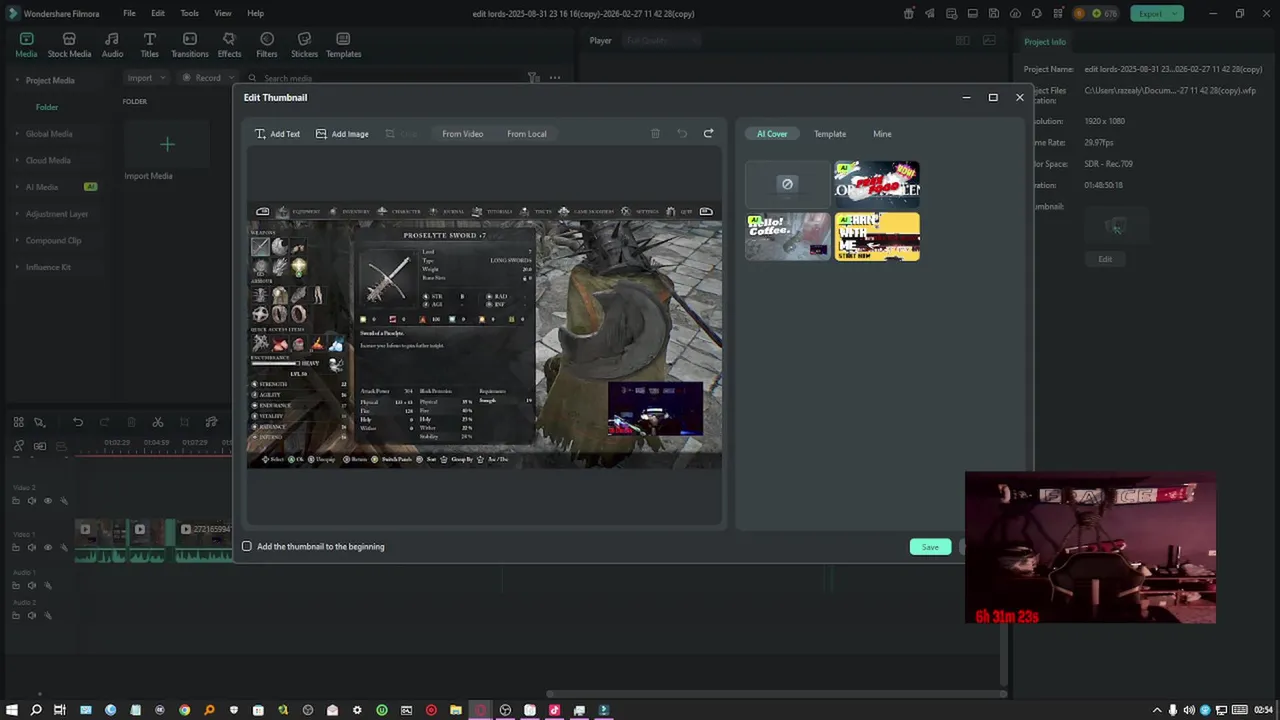Open the Effects tab
The width and height of the screenshot is (1280, 720).
229,45
